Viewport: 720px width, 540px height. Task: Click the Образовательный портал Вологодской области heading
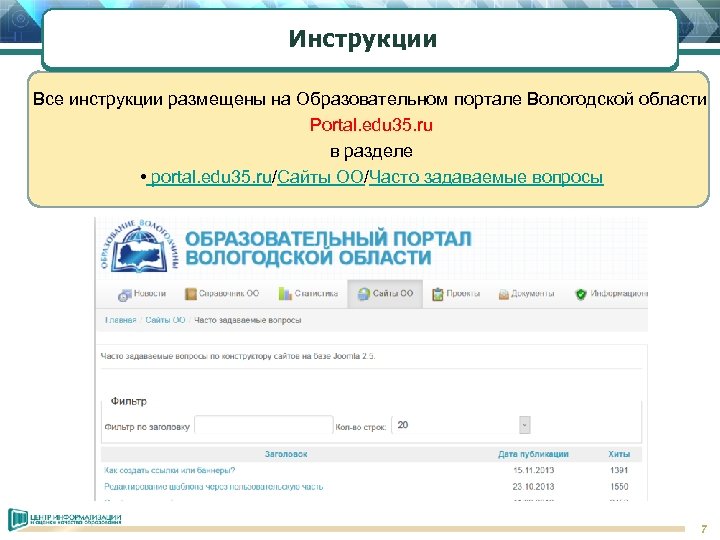(328, 248)
